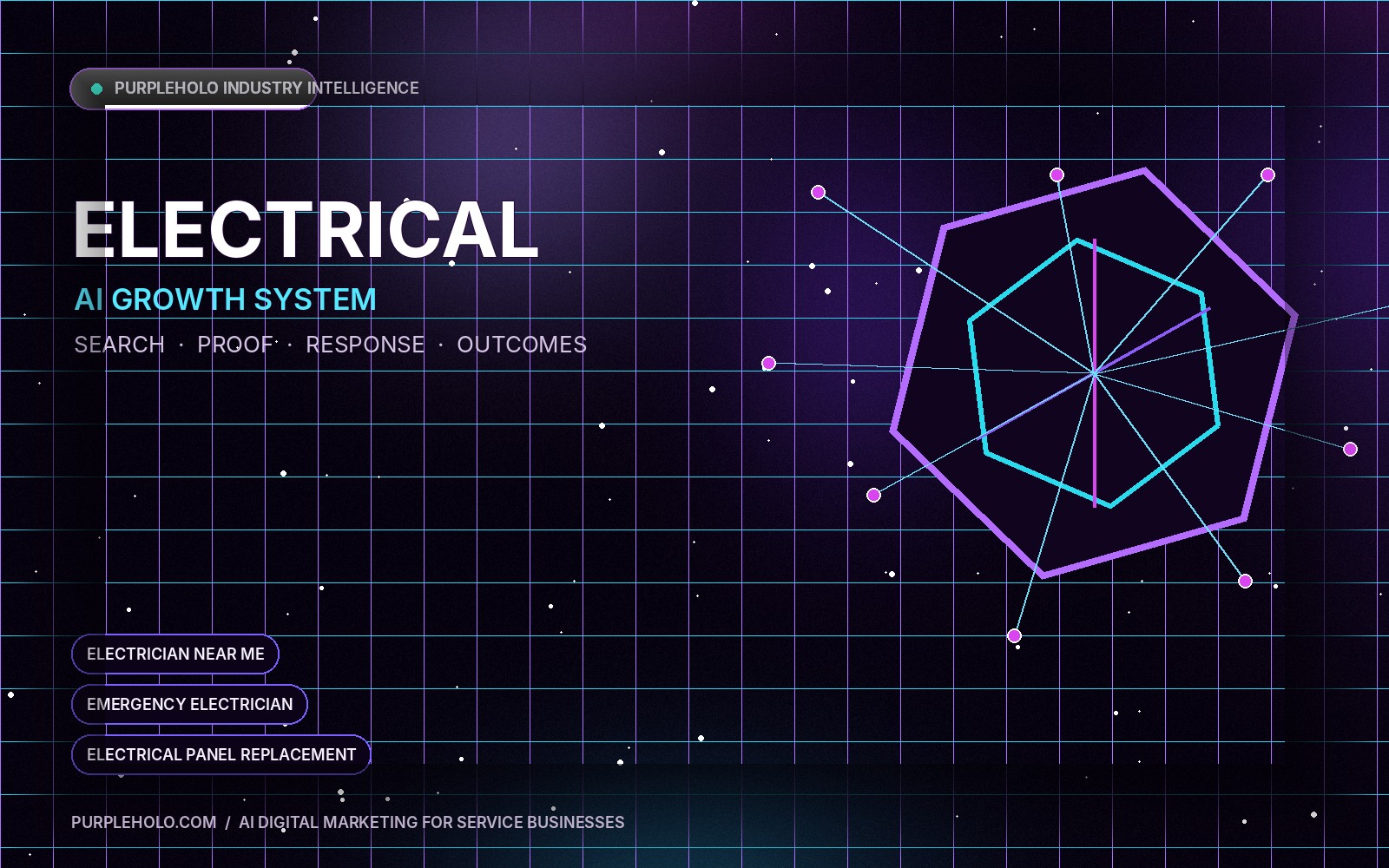Select the 'Electrician Near Me' pill
The height and width of the screenshot is (868, 1389).
[x=175, y=654]
